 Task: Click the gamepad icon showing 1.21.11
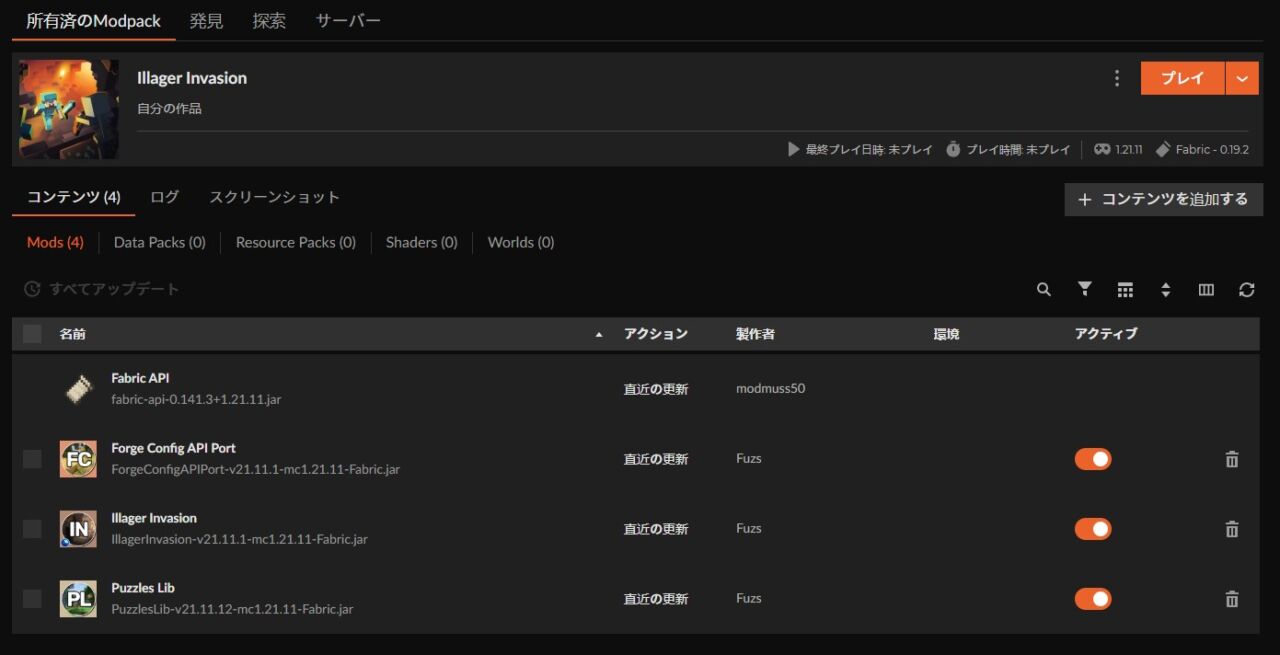pyautogui.click(x=1100, y=149)
